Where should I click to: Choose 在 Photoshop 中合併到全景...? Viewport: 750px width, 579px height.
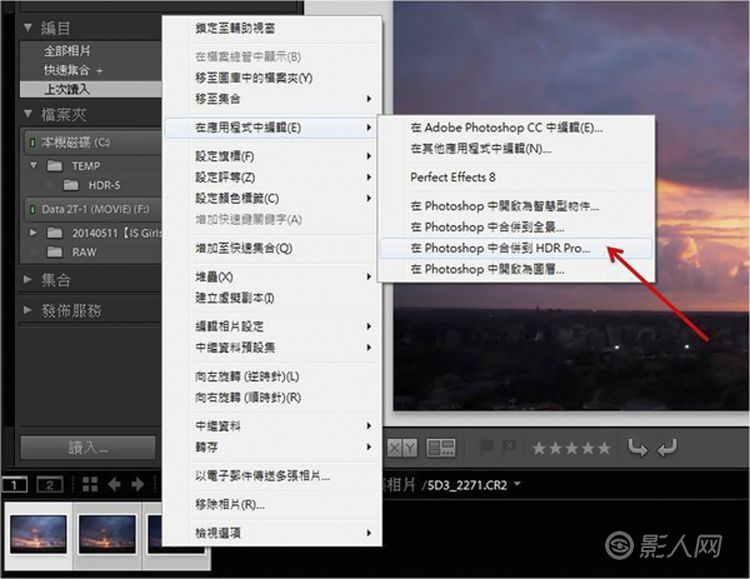[x=516, y=227]
